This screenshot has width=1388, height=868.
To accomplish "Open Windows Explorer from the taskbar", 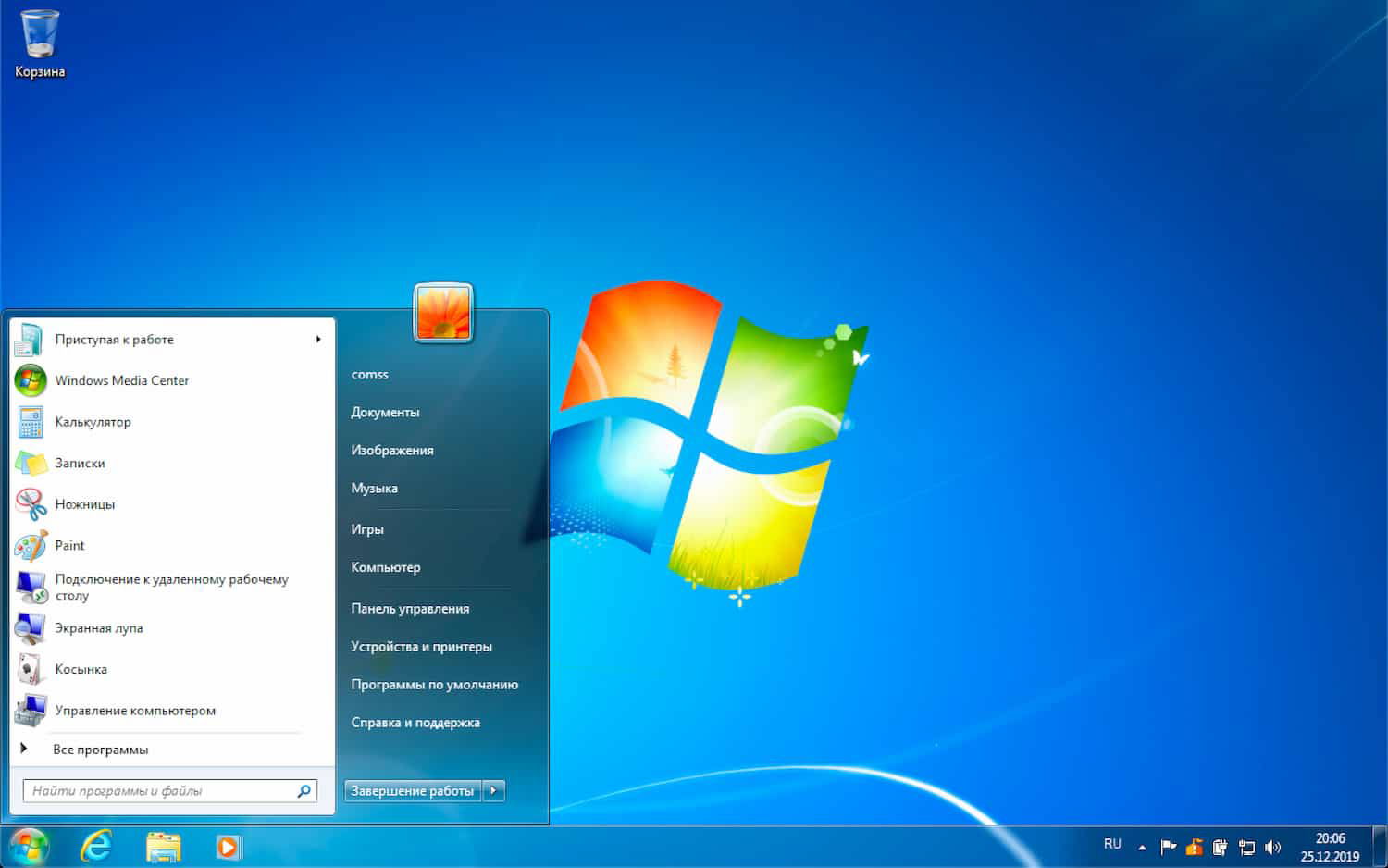I will (x=162, y=847).
